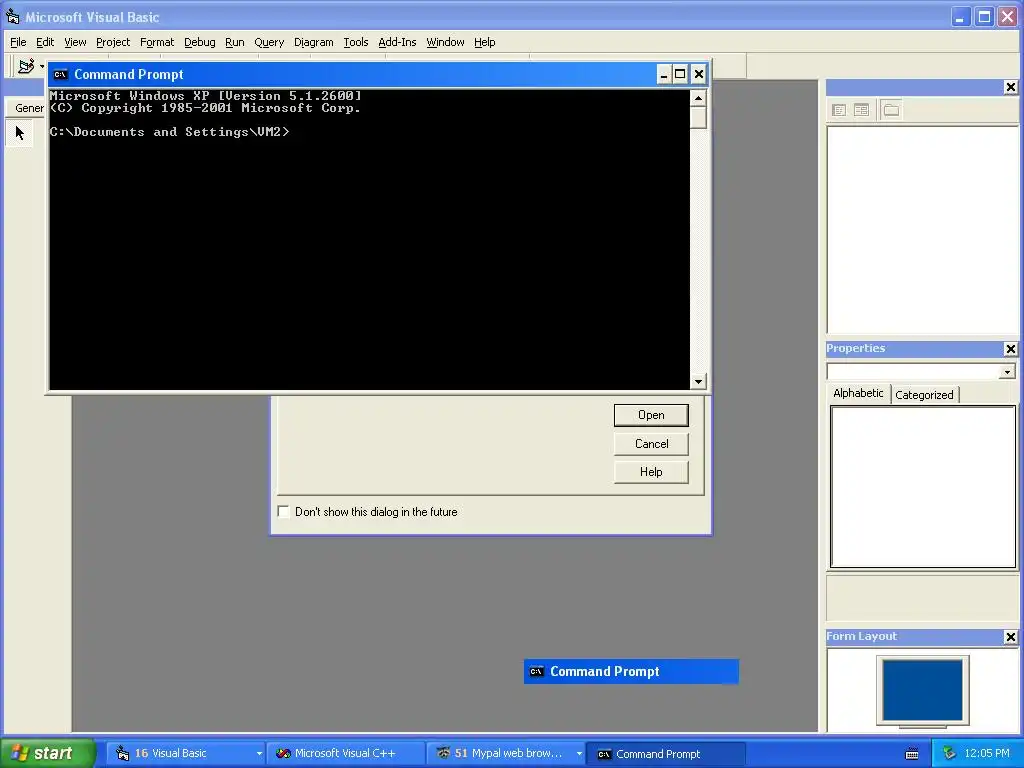Select the General toolbox tab
1024x768 pixels.
tap(25, 108)
